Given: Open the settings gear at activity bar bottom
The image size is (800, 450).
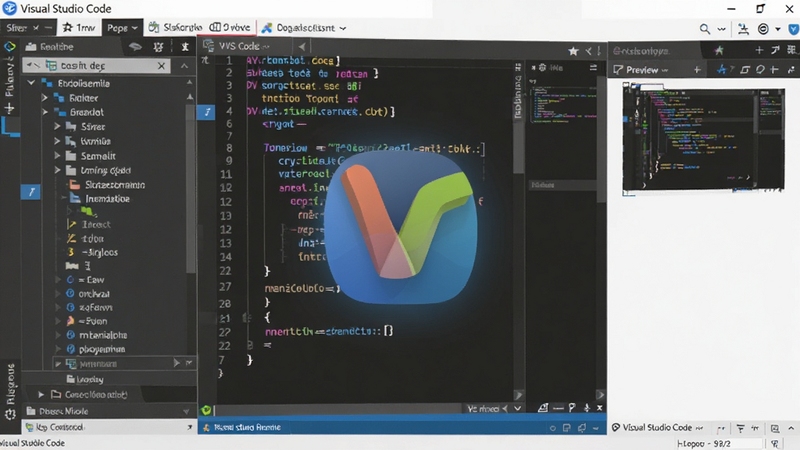Looking at the screenshot, I should [x=10, y=415].
